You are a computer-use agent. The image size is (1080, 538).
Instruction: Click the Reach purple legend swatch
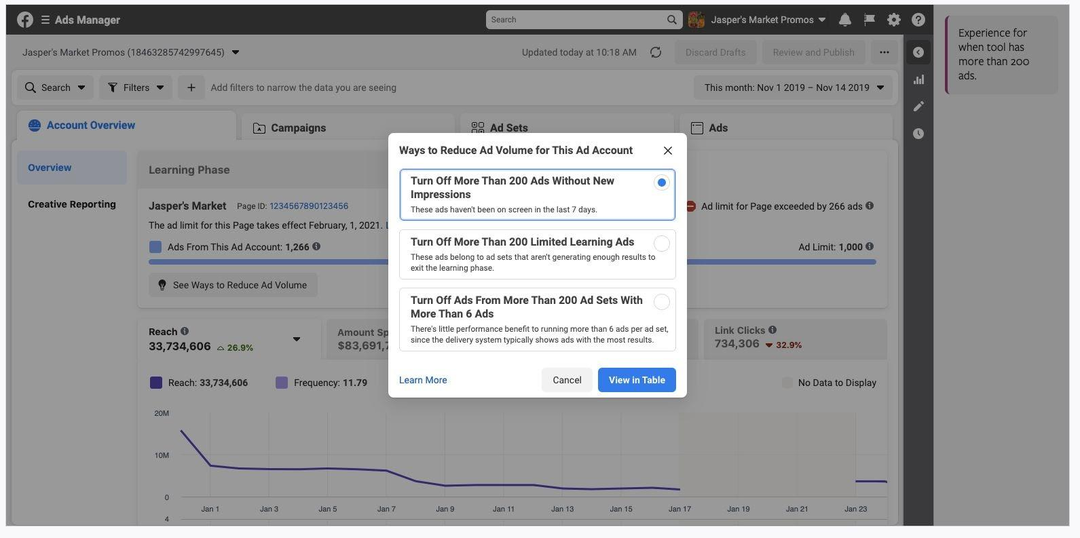tap(156, 382)
